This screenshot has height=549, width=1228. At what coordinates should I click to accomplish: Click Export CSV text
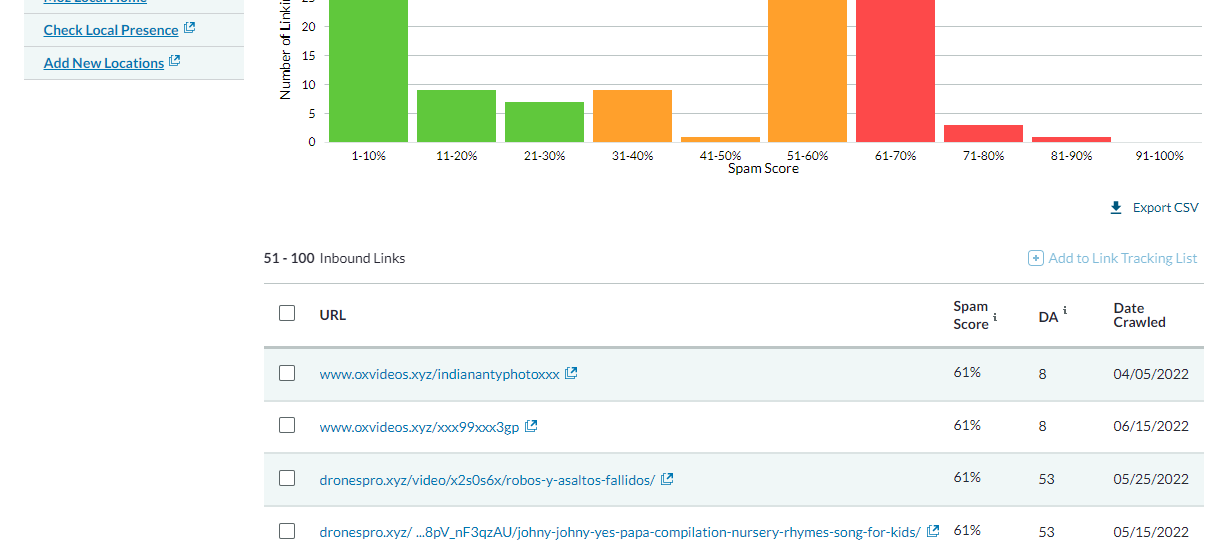1165,208
